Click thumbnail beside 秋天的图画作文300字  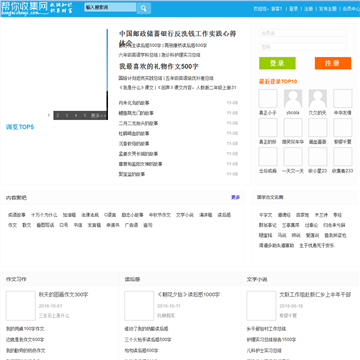coord(21,306)
